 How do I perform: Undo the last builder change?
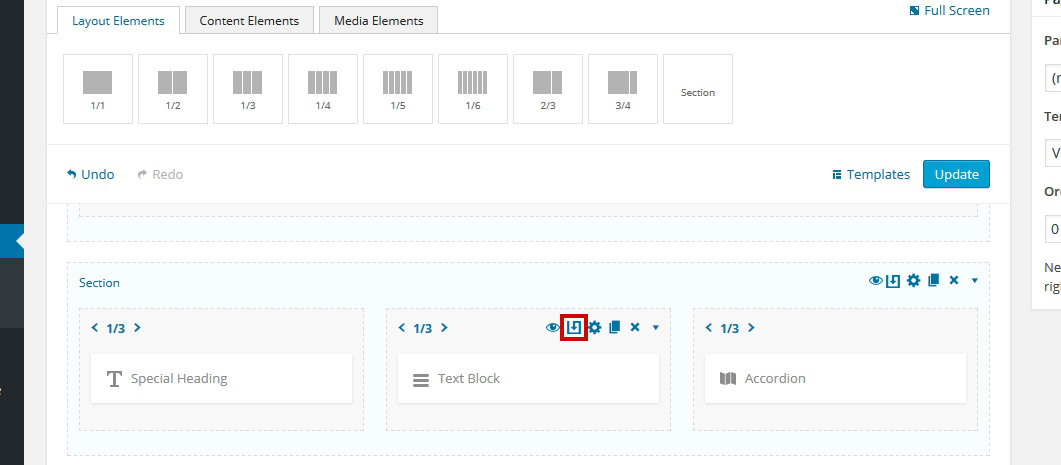(x=91, y=175)
